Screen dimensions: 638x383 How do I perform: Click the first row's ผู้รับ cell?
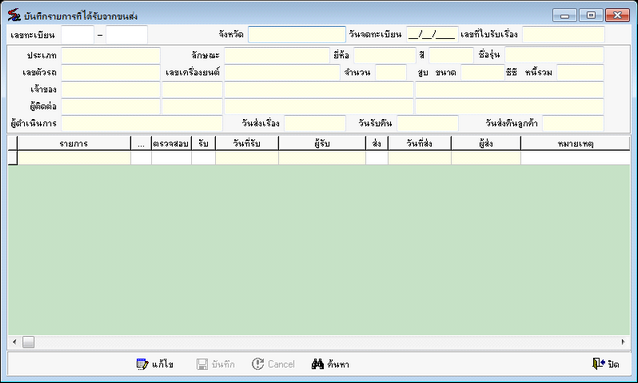322,158
